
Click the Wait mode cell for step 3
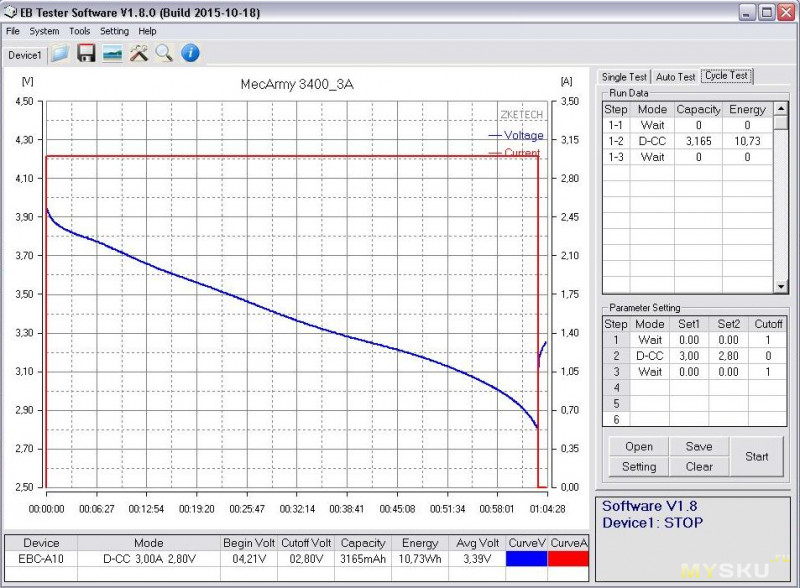pos(649,372)
